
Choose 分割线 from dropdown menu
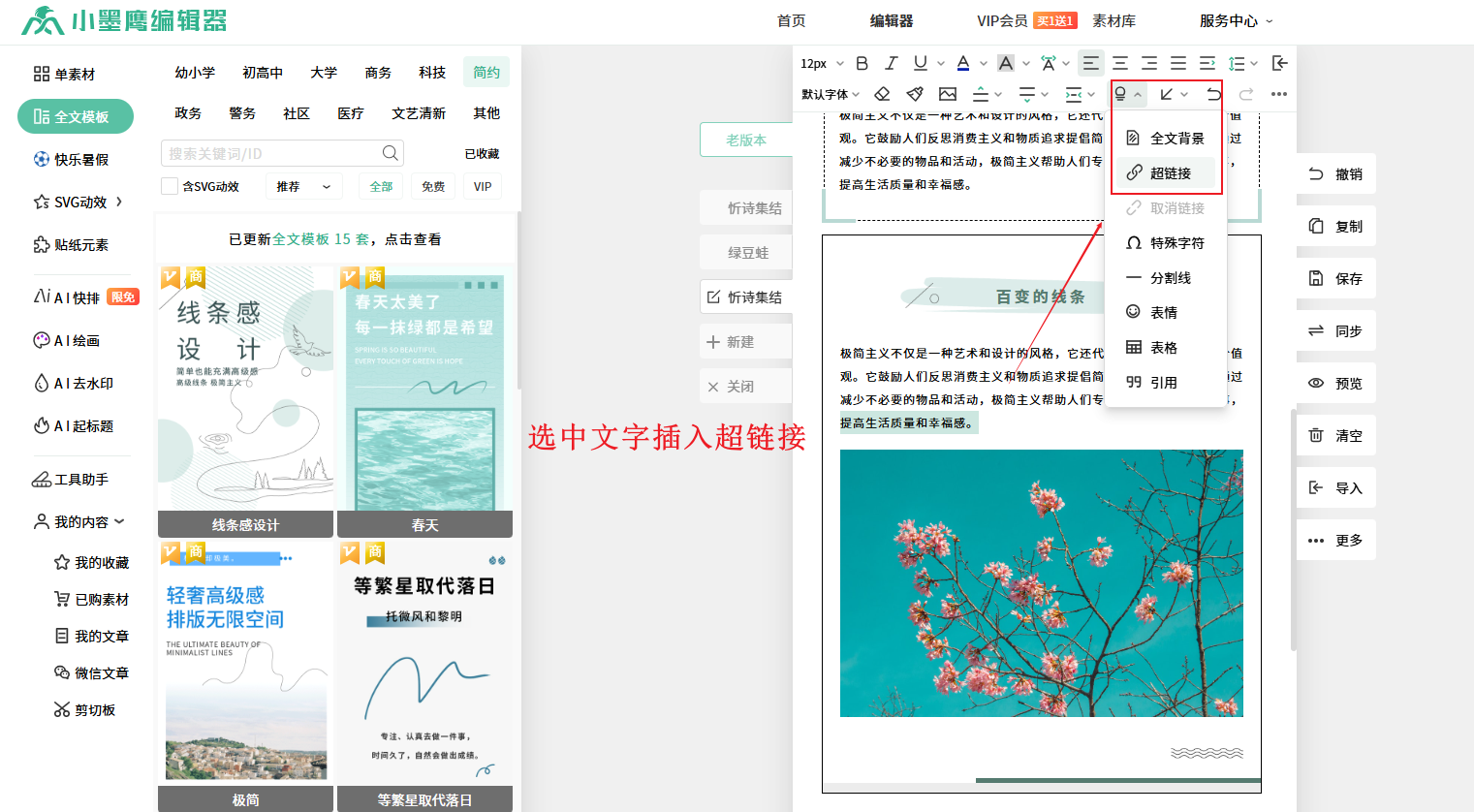click(x=1166, y=278)
